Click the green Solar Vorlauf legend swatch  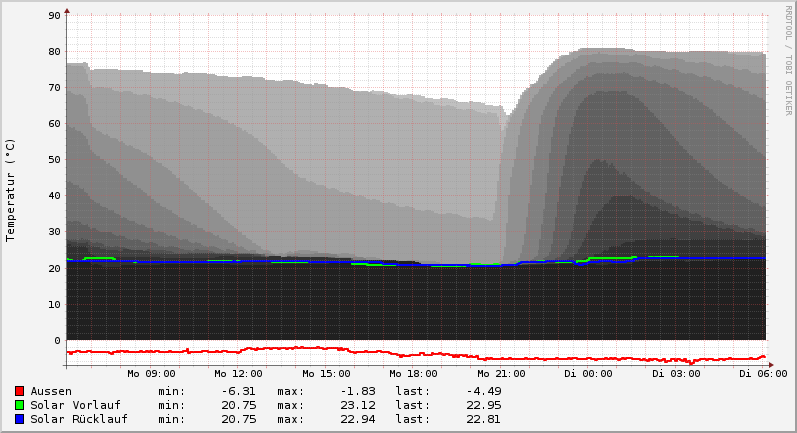pos(19,405)
